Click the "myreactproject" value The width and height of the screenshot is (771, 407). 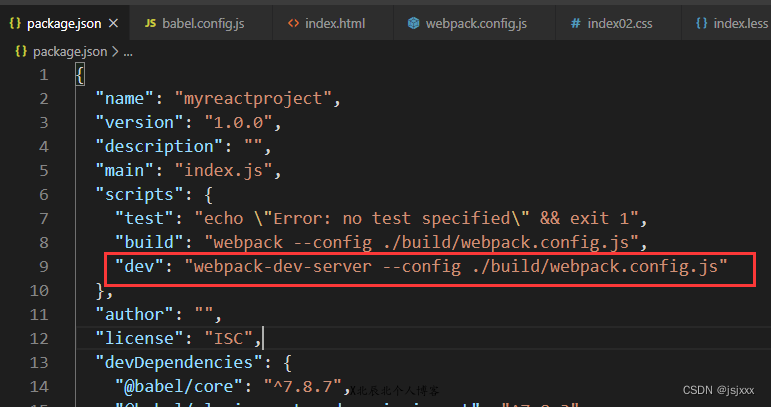pos(253,99)
